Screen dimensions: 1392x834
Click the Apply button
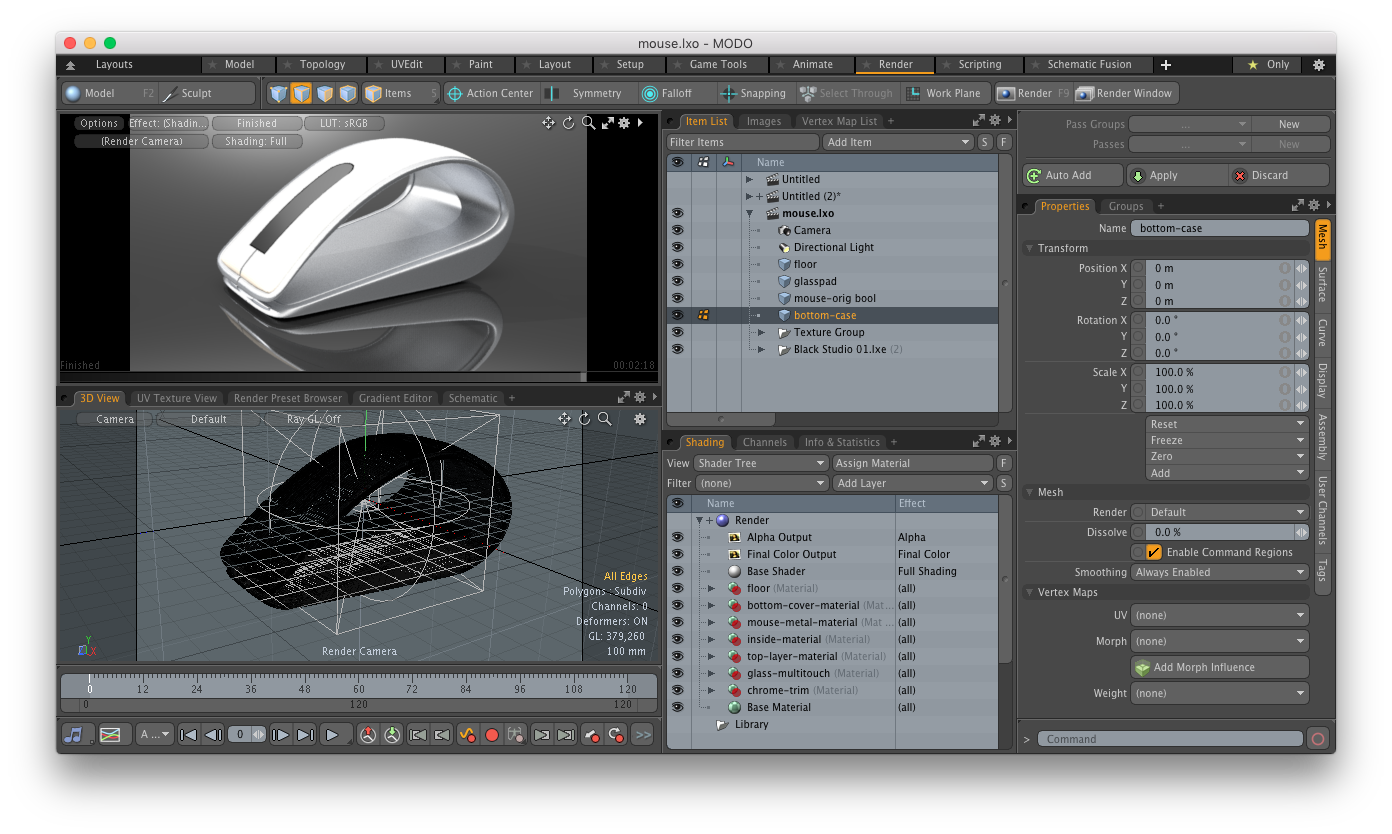point(1176,175)
